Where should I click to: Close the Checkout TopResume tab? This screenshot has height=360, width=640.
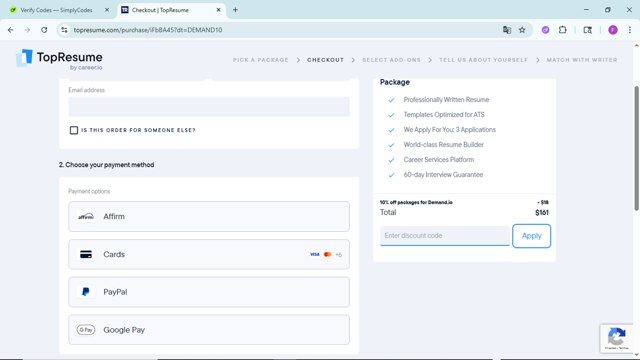coord(218,10)
